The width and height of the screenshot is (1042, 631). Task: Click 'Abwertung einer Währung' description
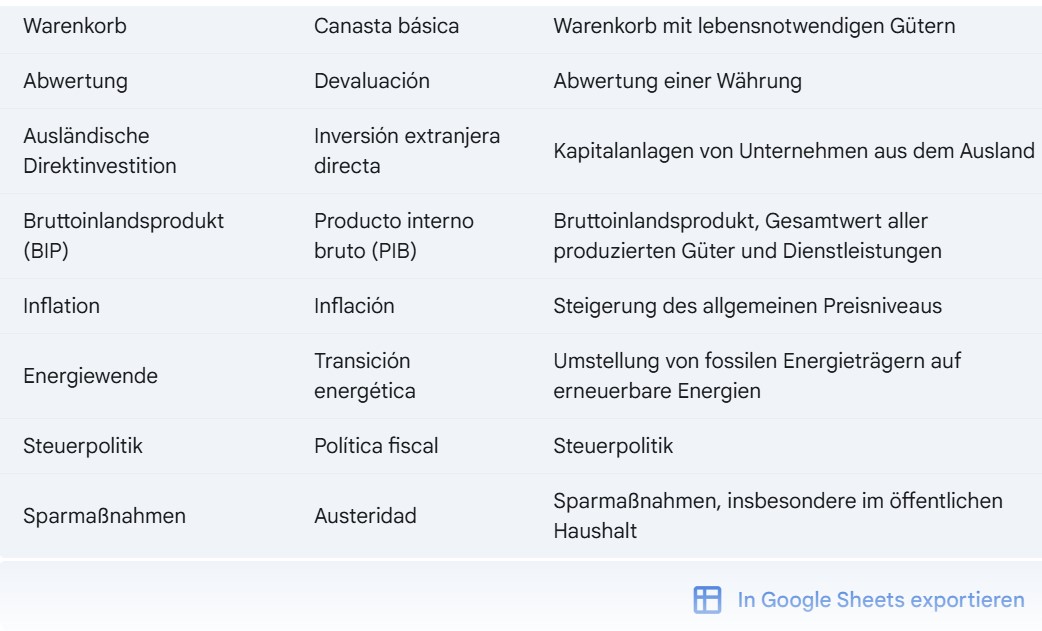tap(677, 81)
